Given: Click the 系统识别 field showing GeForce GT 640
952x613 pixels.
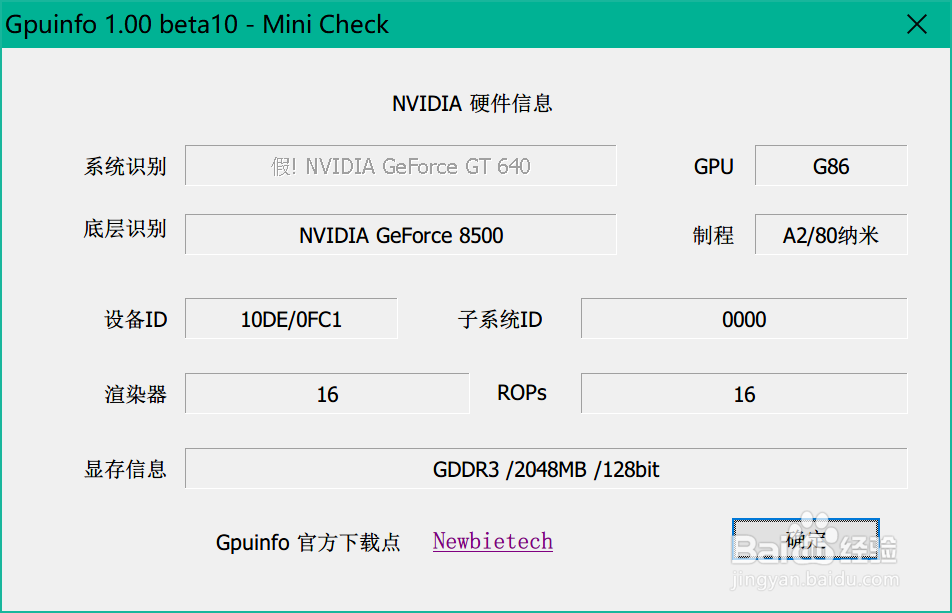Looking at the screenshot, I should [401, 165].
